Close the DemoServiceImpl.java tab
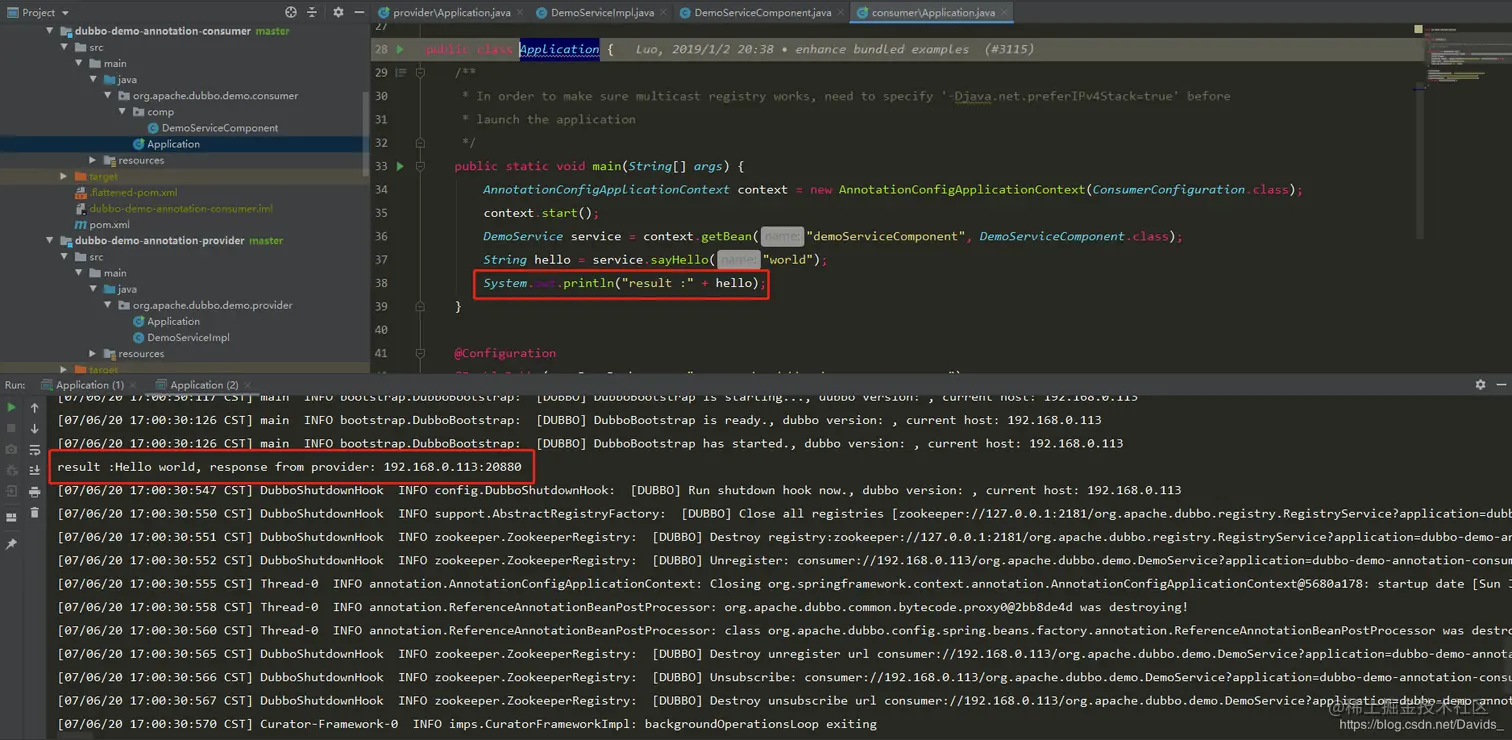 [665, 13]
